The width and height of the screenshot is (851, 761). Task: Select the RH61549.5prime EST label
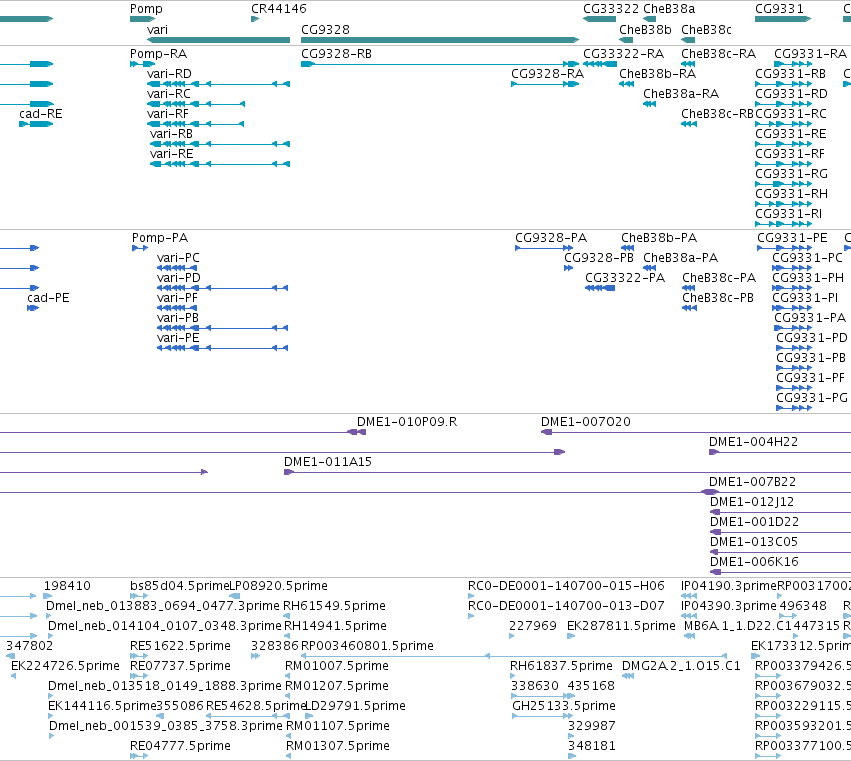coord(334,606)
